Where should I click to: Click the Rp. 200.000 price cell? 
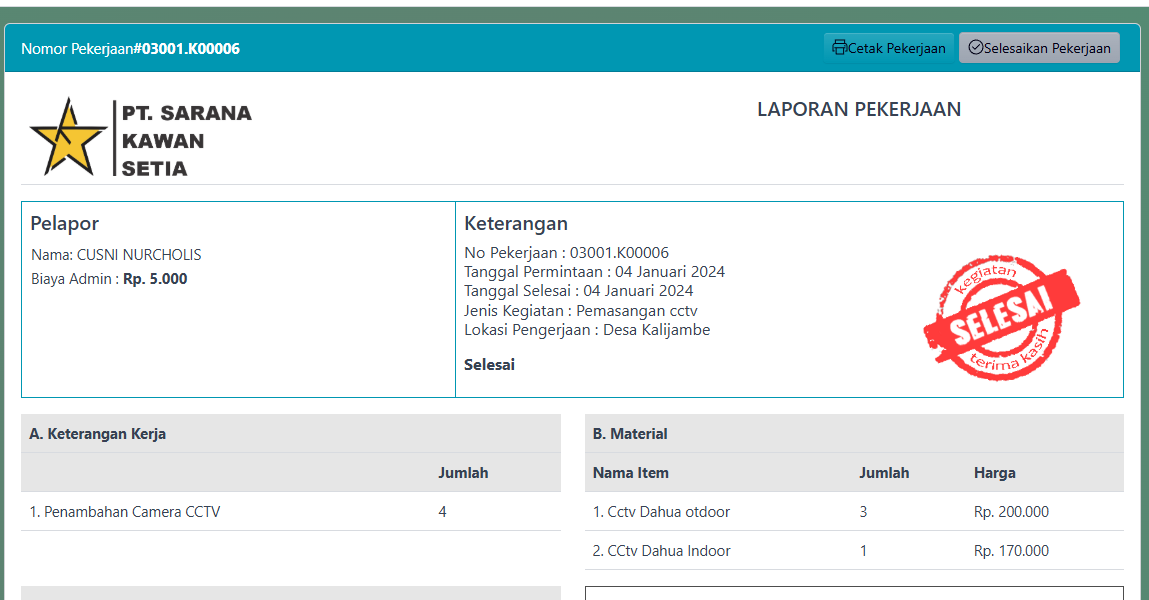coord(1011,512)
